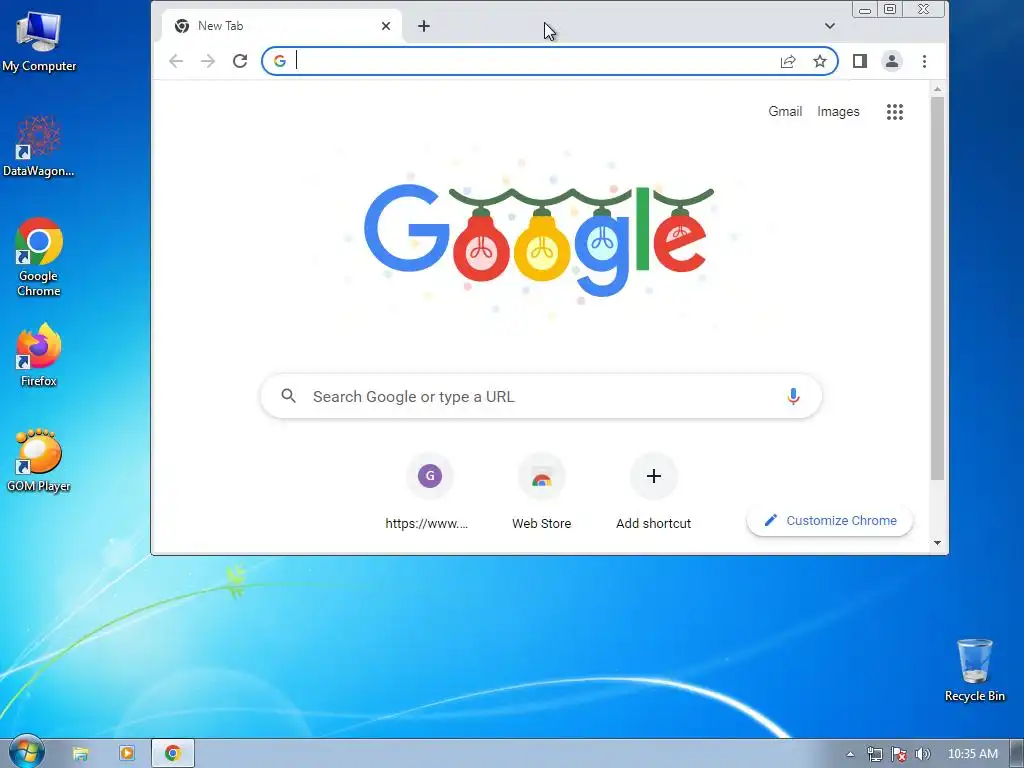Click the magnifier icon in search box
Viewport: 1024px width, 768px height.
(x=289, y=396)
